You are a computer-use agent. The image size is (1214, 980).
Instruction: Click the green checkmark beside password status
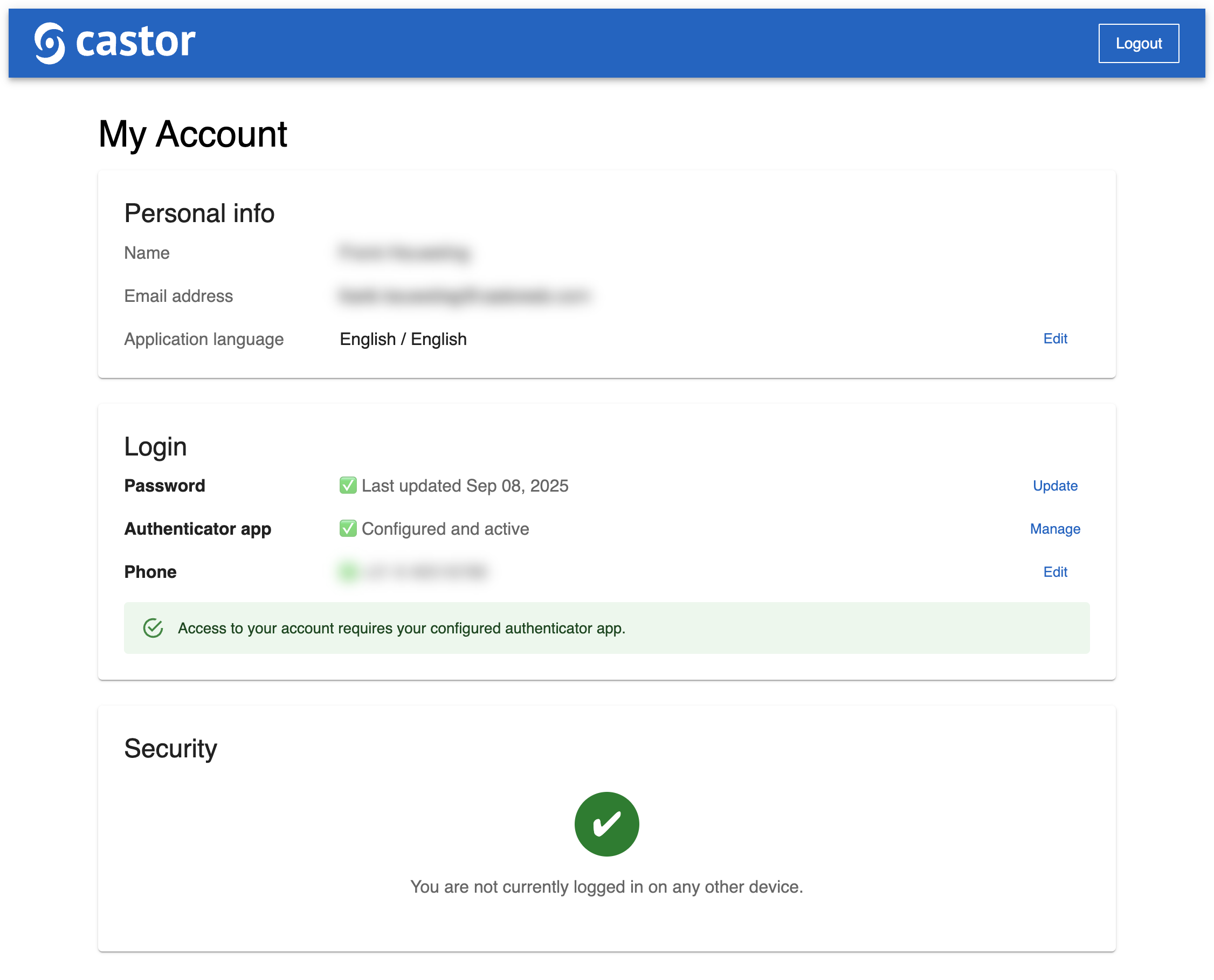348,486
